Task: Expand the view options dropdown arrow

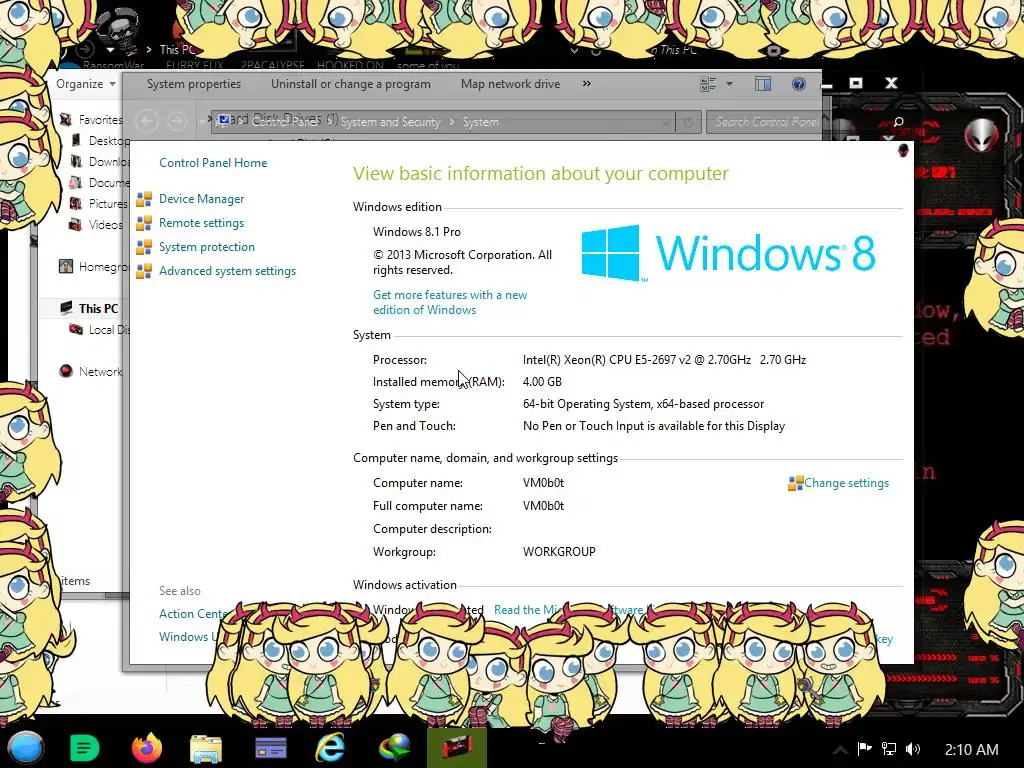Action: coord(729,84)
